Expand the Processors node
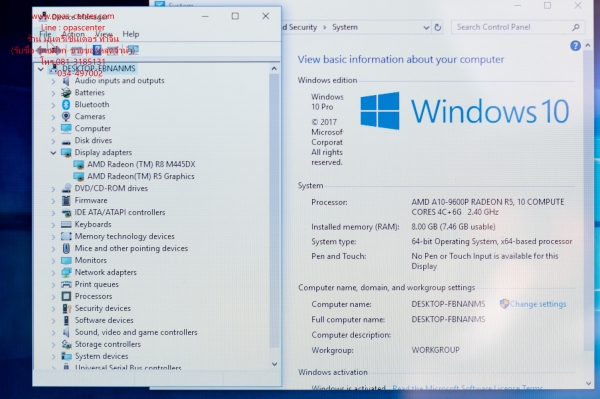600x399 pixels. click(x=53, y=296)
